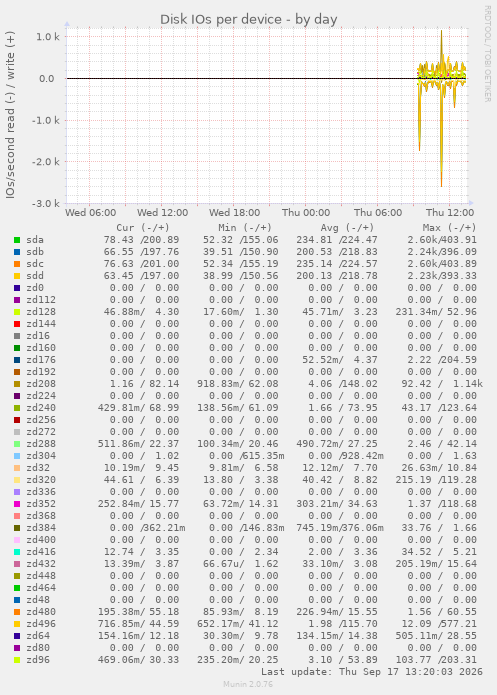Screen dimensions: 497x695
Task: Click the 'zd384' device label
Action: [41, 528]
